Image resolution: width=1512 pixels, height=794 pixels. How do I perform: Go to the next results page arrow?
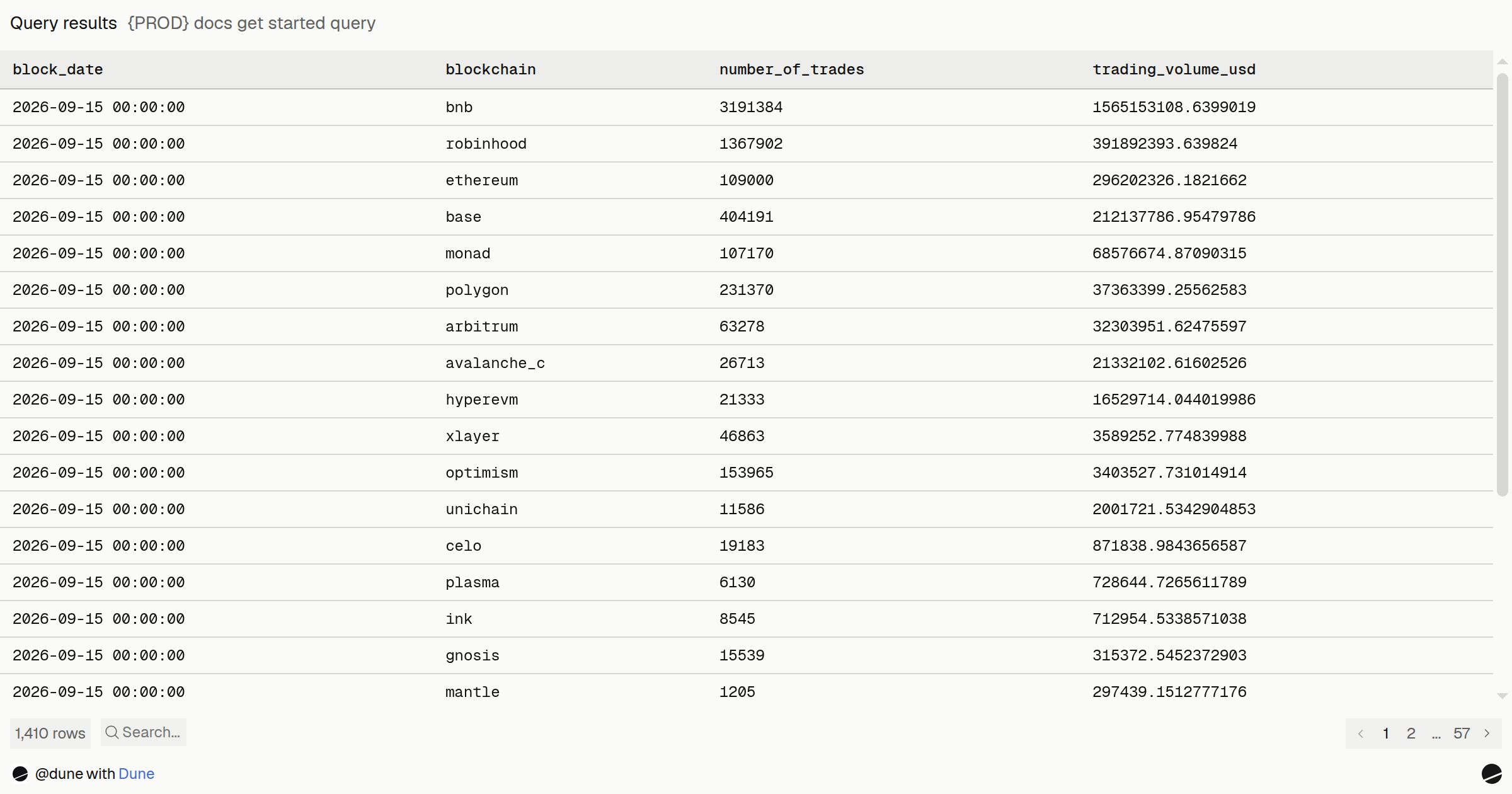click(1487, 734)
